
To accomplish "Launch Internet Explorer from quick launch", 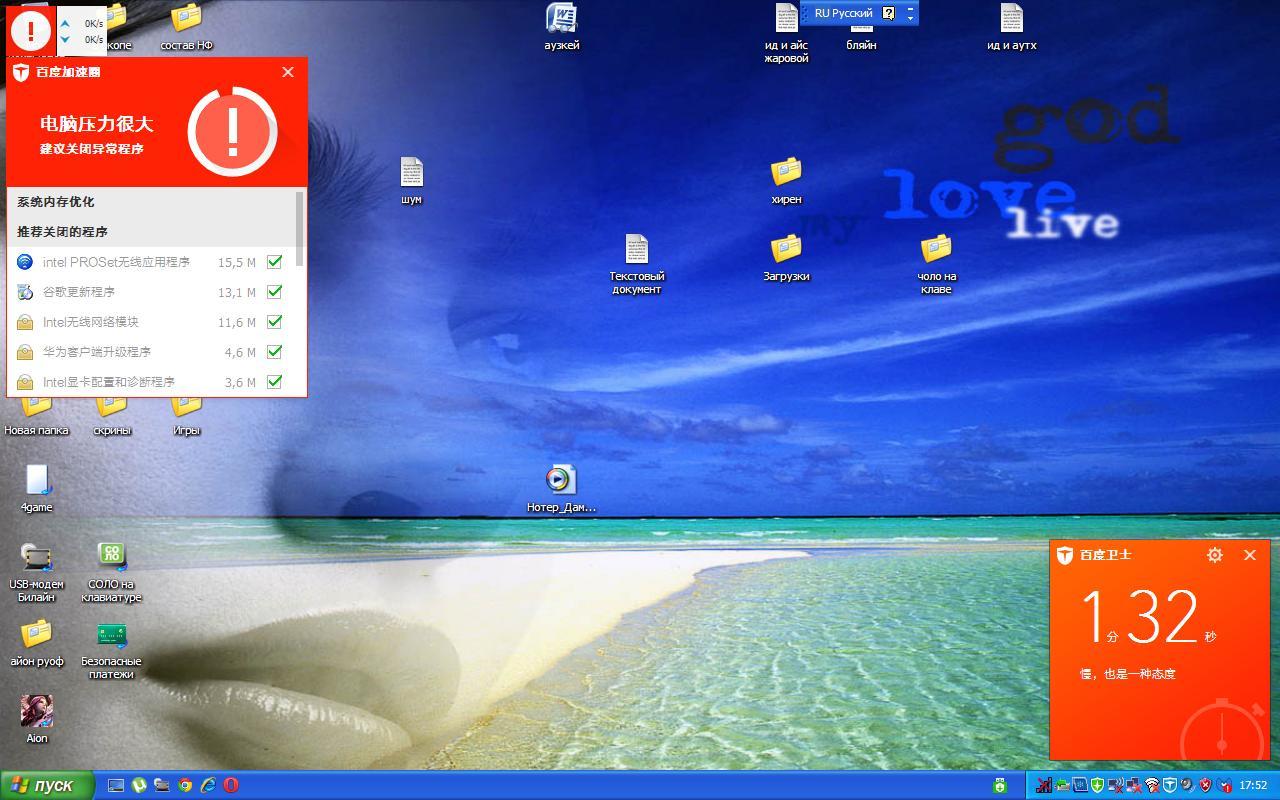I will [x=208, y=785].
